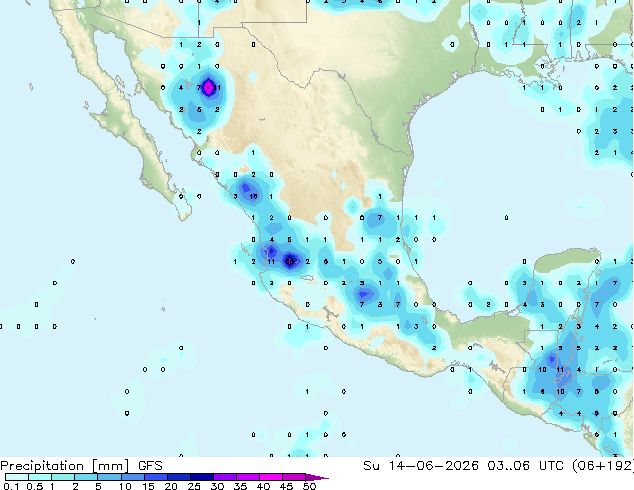Click the 'GFS' model label
Viewport: 634px width, 490px height.
[x=150, y=466]
